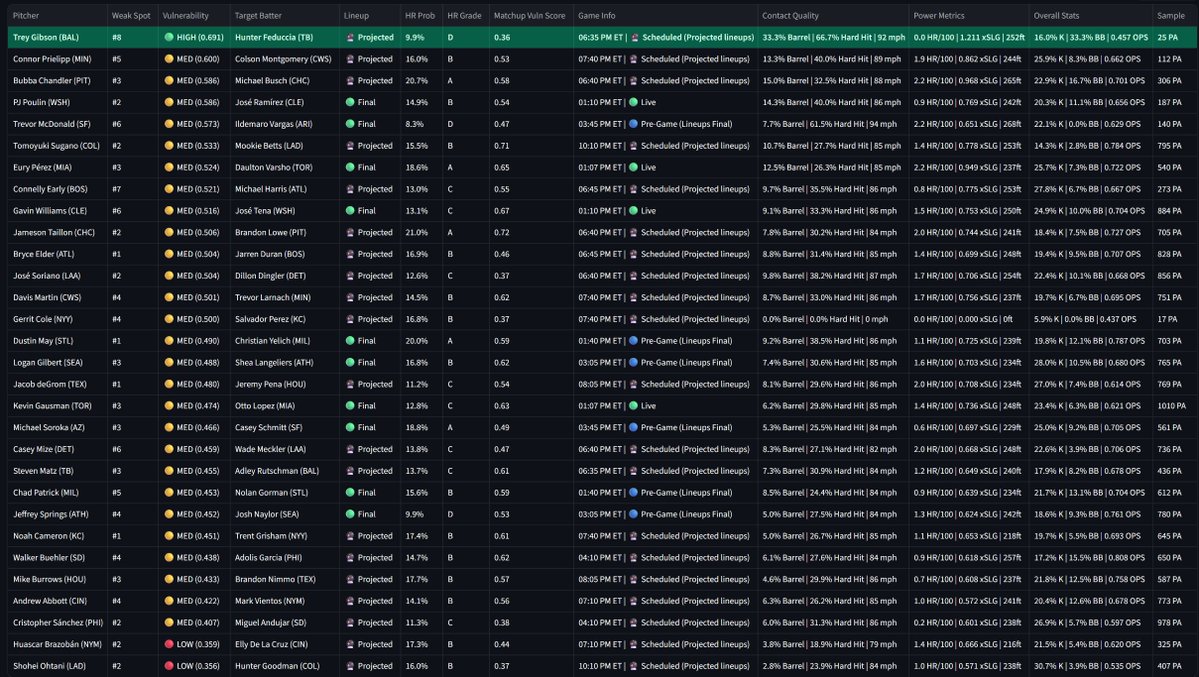Click the Game Info column header
This screenshot has width=1199, height=677.
596,15
